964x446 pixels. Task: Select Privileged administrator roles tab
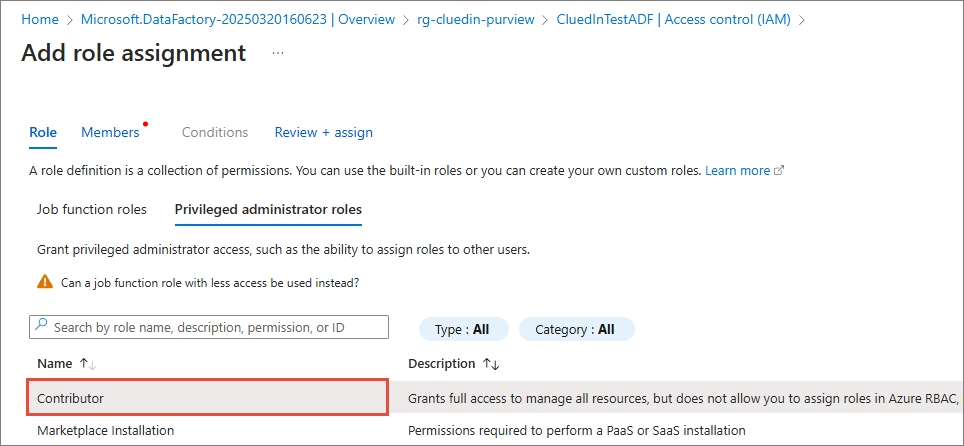[268, 209]
